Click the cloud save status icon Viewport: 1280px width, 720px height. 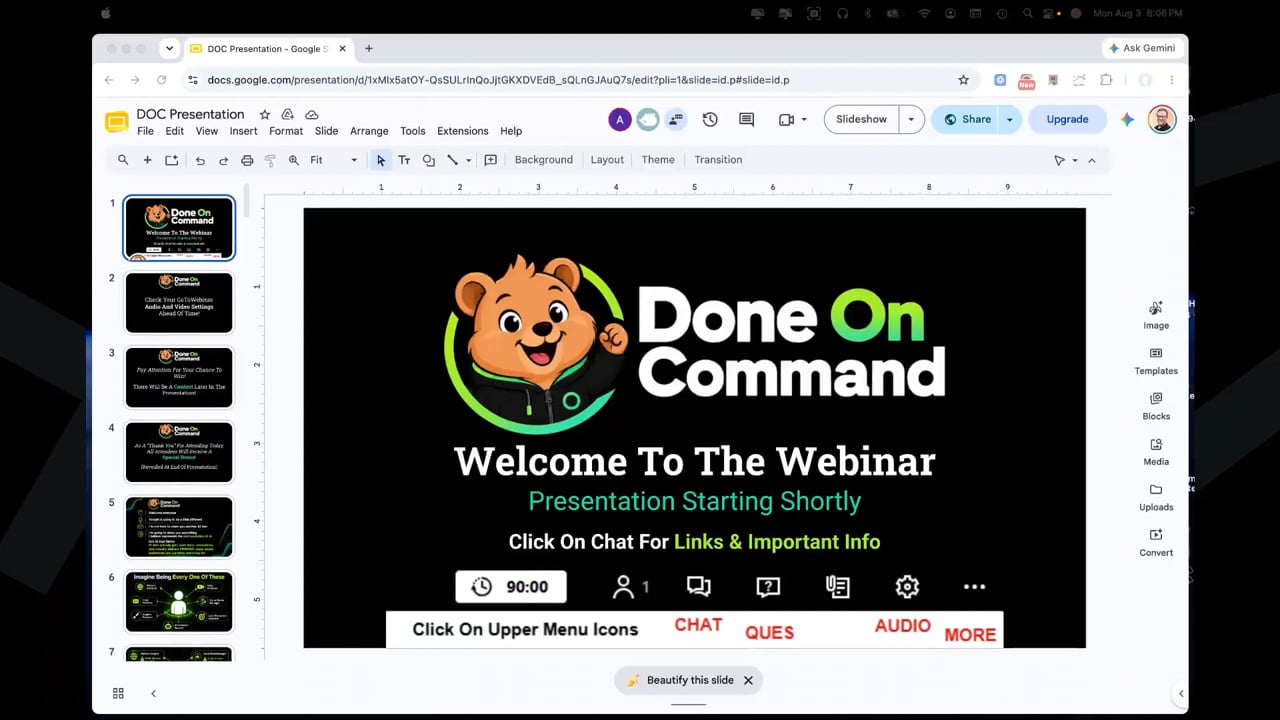tap(312, 115)
